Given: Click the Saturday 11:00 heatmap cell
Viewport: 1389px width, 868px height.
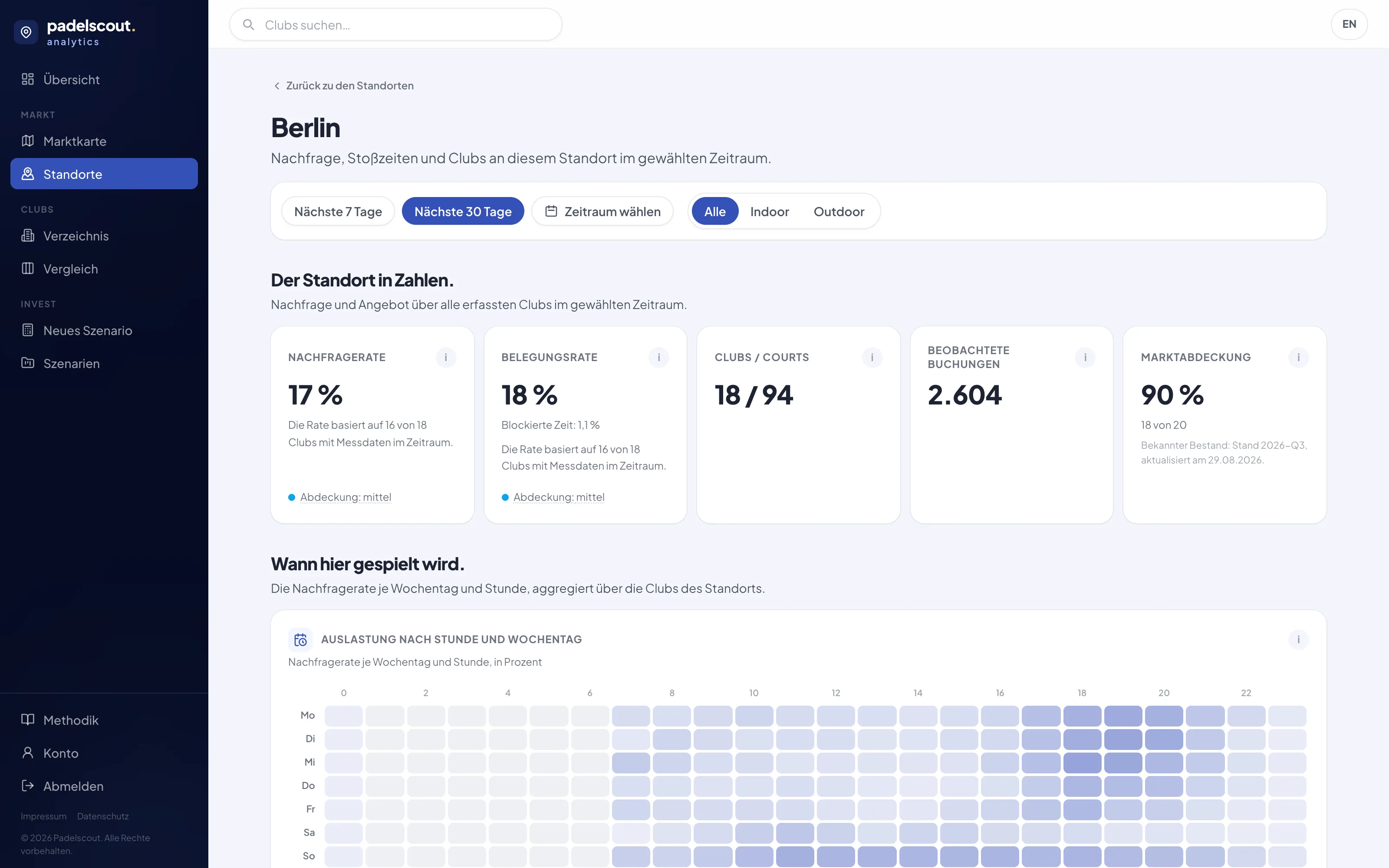Looking at the screenshot, I should pos(795,833).
